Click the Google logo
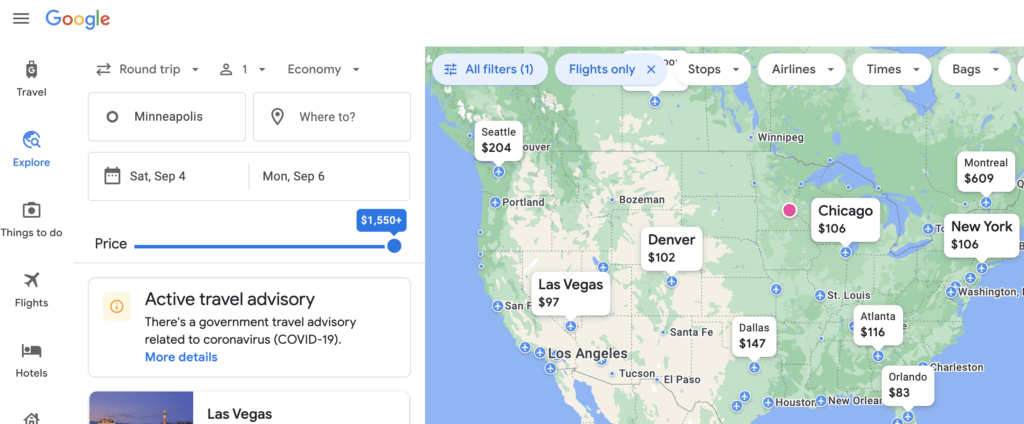The width and height of the screenshot is (1024, 424). click(78, 19)
